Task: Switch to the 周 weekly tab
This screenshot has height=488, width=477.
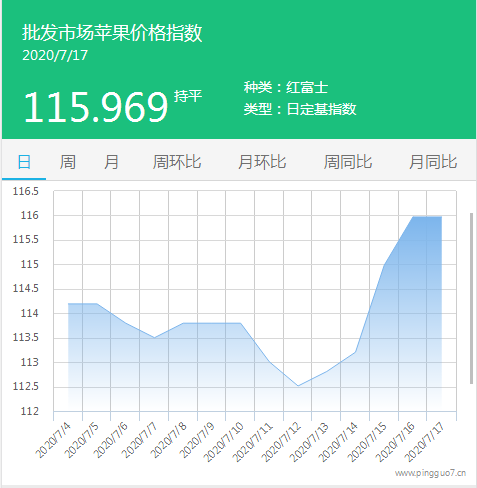Action: click(x=67, y=162)
